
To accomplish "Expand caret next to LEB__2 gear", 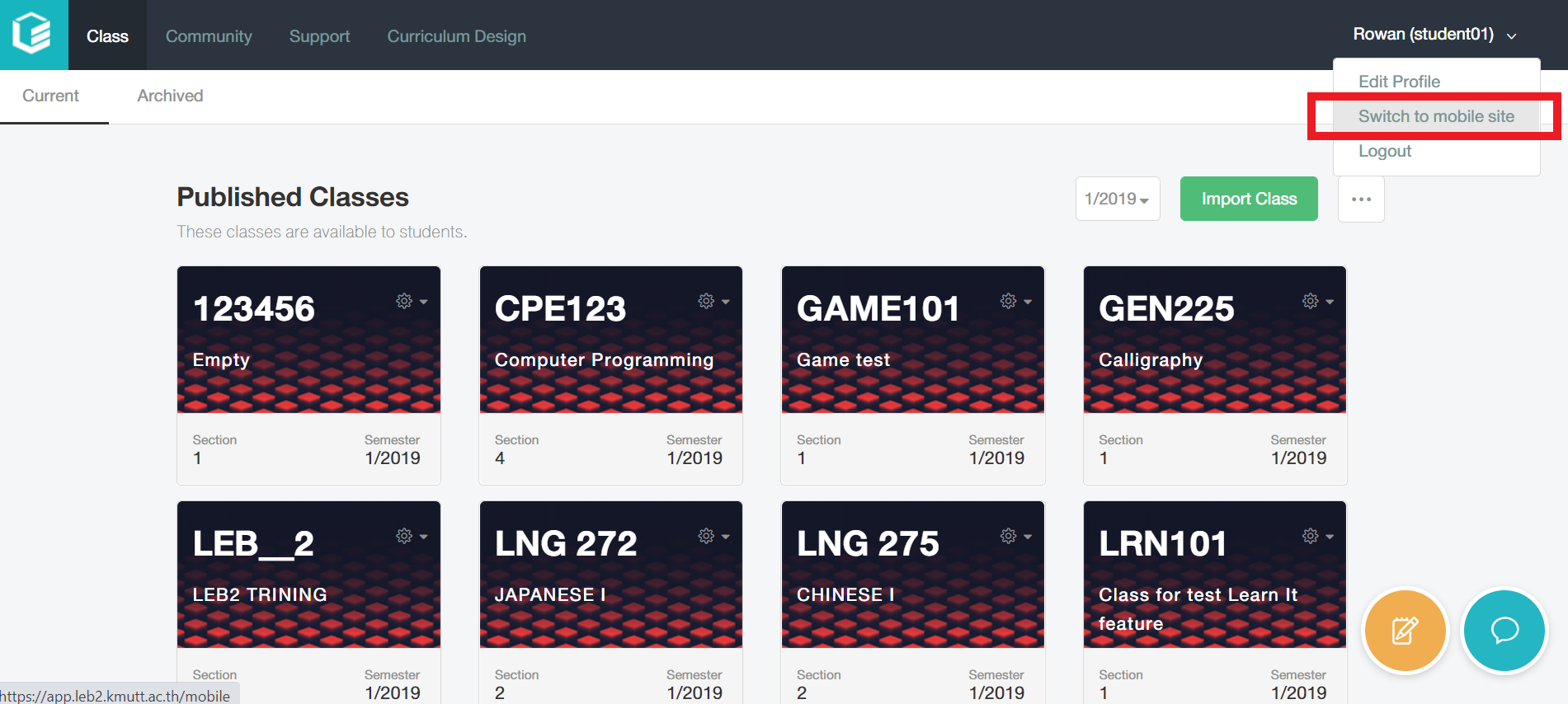I will click(423, 537).
